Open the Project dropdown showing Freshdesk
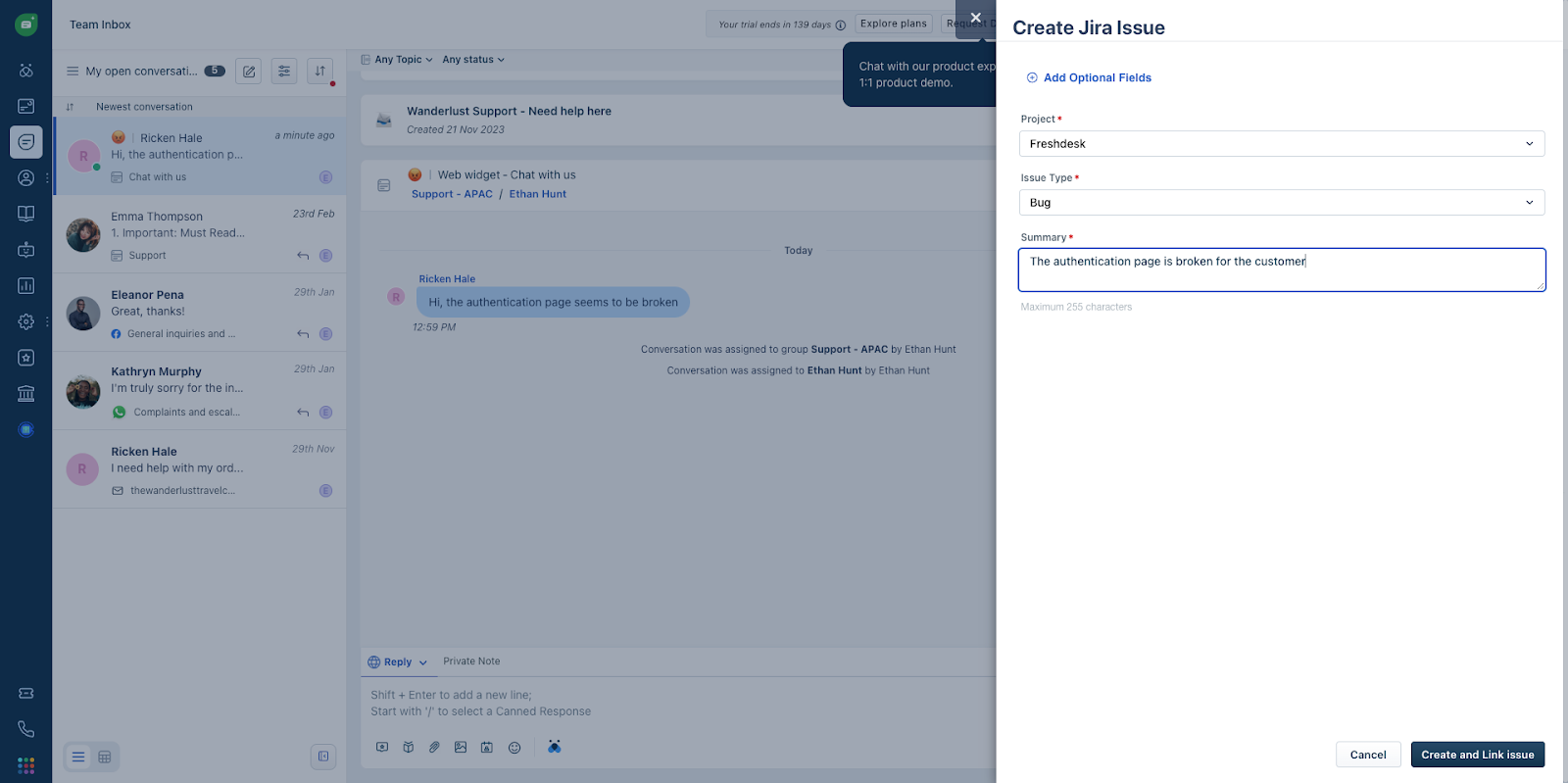Screen dimensions: 1568x783 coord(1282,144)
